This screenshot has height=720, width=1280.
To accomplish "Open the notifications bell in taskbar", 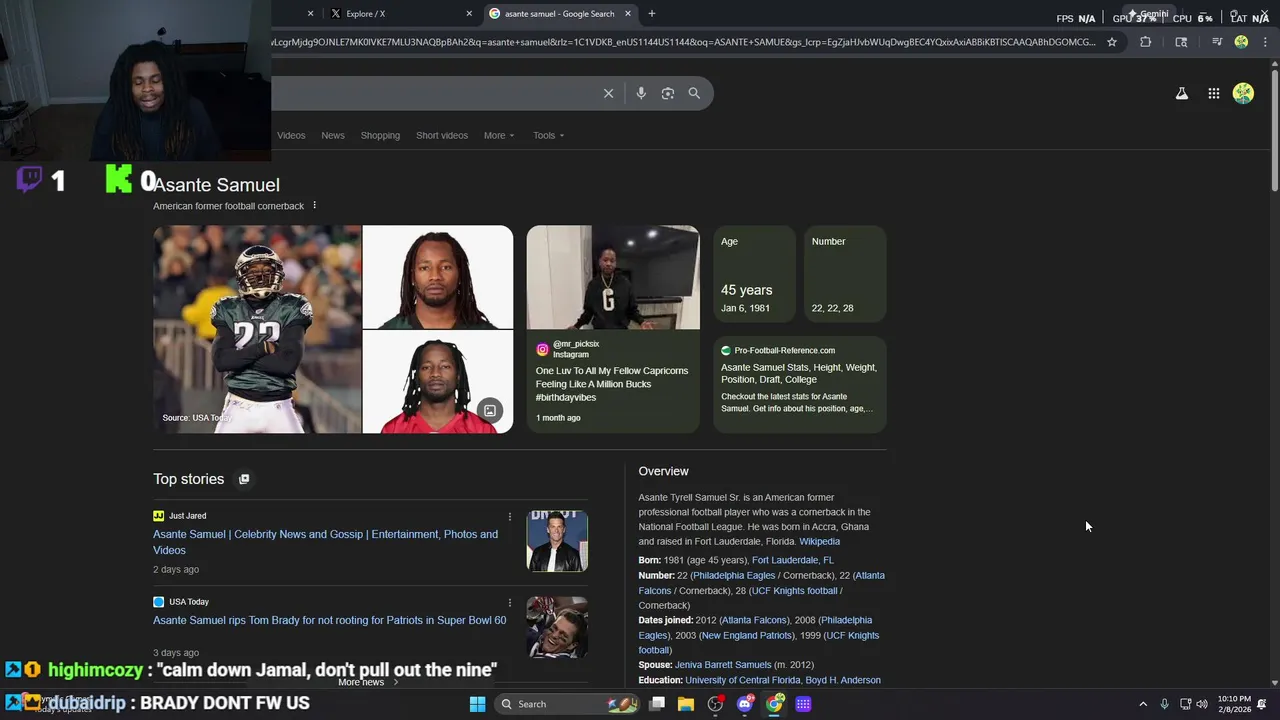I will pyautogui.click(x=1262, y=704).
